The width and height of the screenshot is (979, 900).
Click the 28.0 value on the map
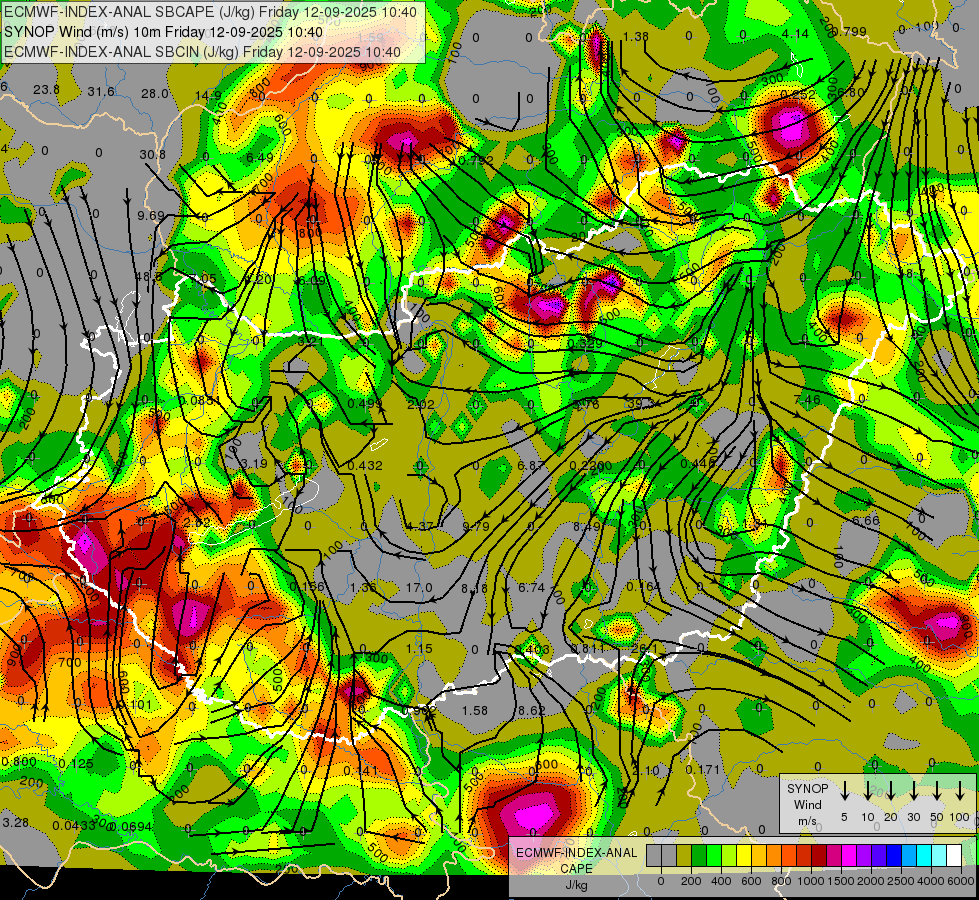coord(155,94)
